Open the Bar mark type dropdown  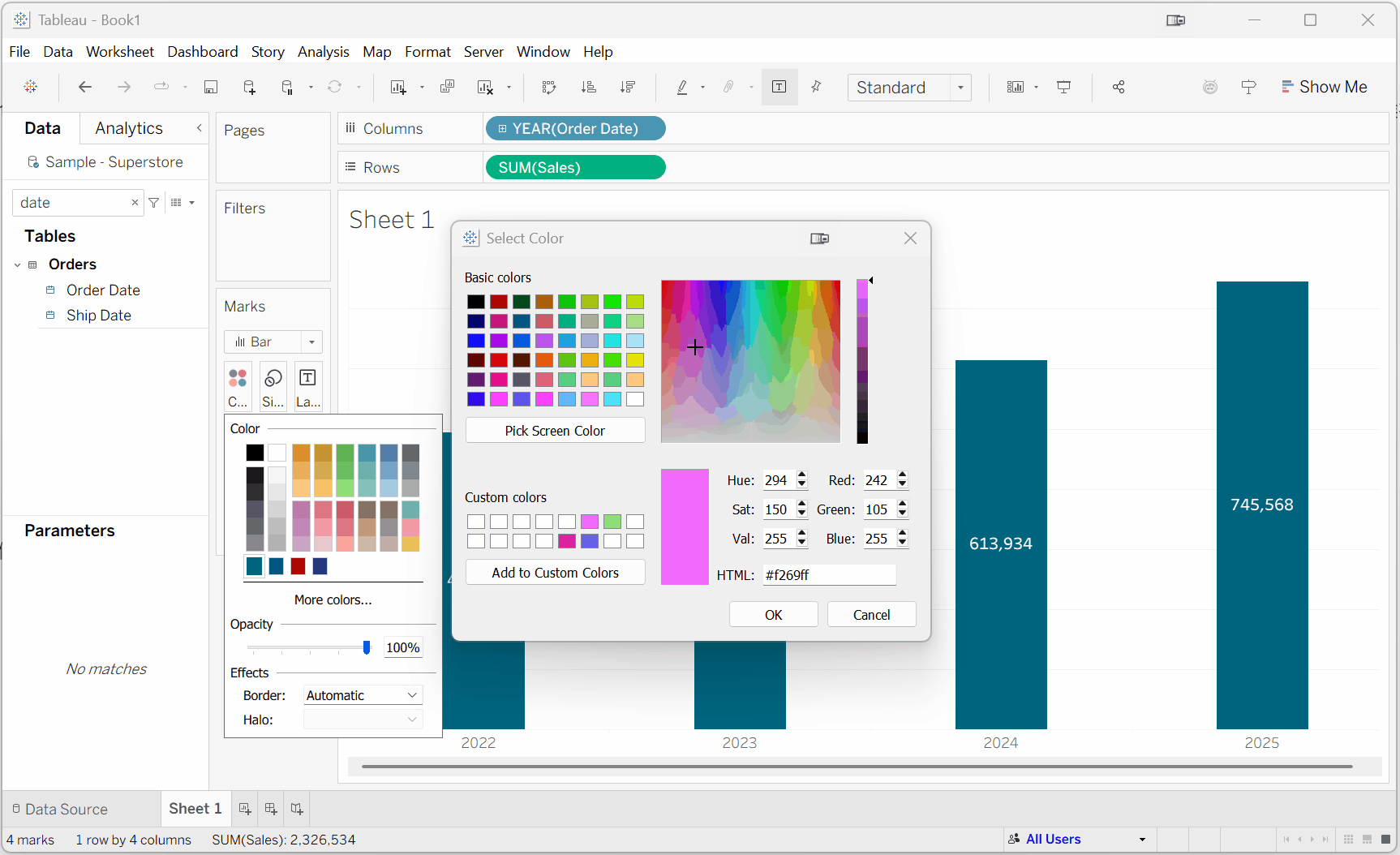(x=273, y=342)
